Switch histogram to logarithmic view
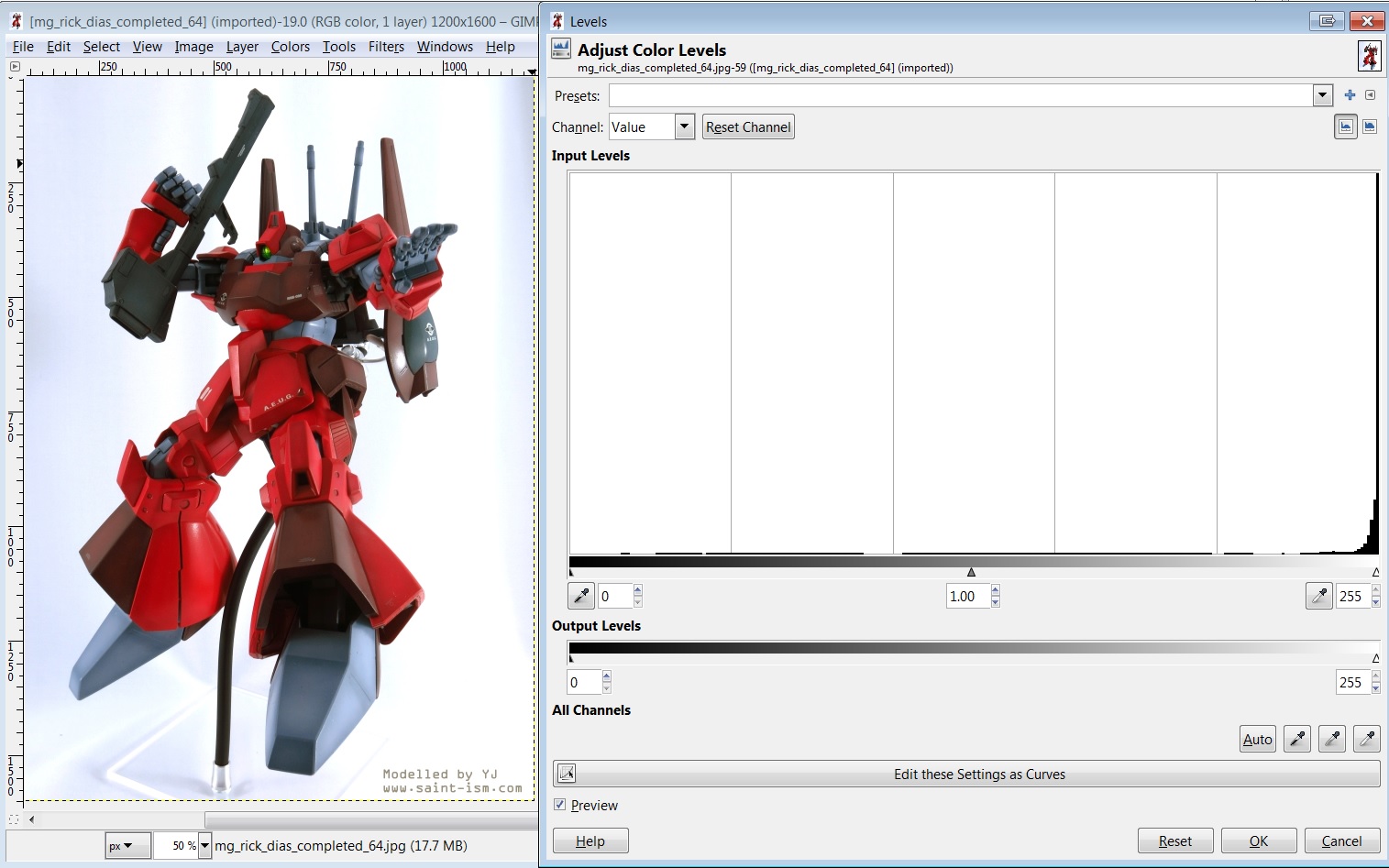 pyautogui.click(x=1370, y=127)
